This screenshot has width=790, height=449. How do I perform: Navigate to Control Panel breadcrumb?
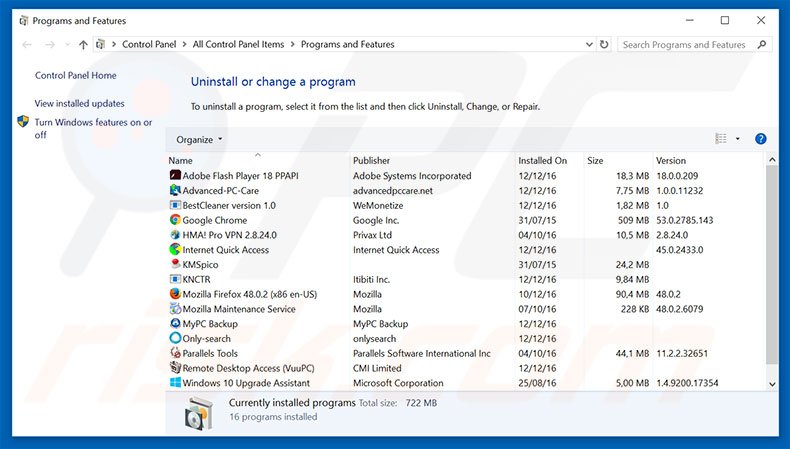149,44
